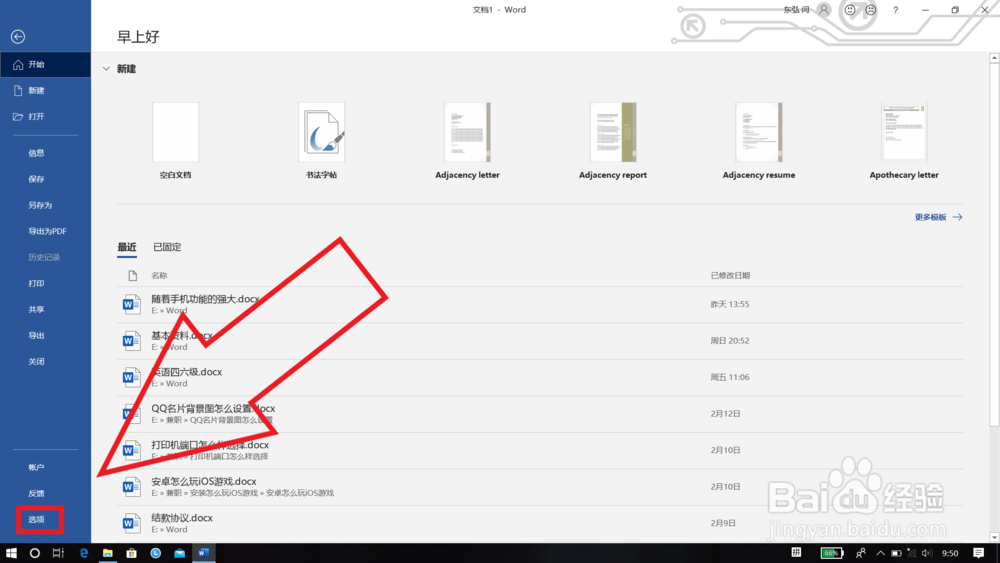This screenshot has height=563, width=1000.
Task: Click the blue clock app icon on the taskbar
Action: pyautogui.click(x=156, y=553)
